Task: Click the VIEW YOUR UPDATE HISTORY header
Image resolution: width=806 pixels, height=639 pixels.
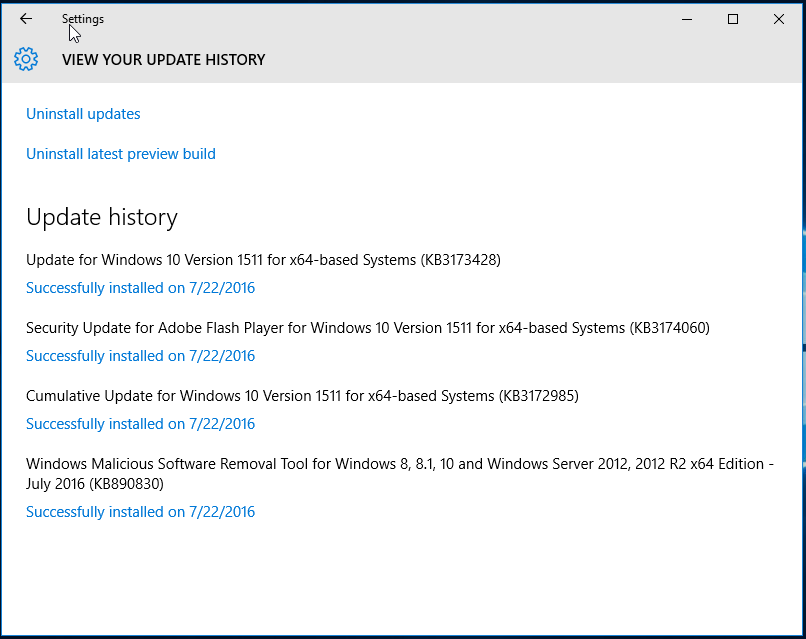Action: [163, 60]
